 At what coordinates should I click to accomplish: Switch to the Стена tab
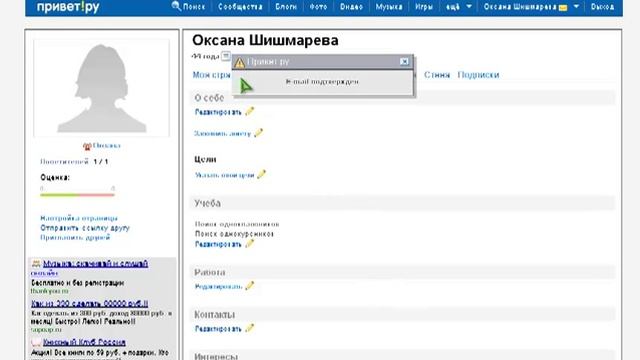(x=437, y=75)
